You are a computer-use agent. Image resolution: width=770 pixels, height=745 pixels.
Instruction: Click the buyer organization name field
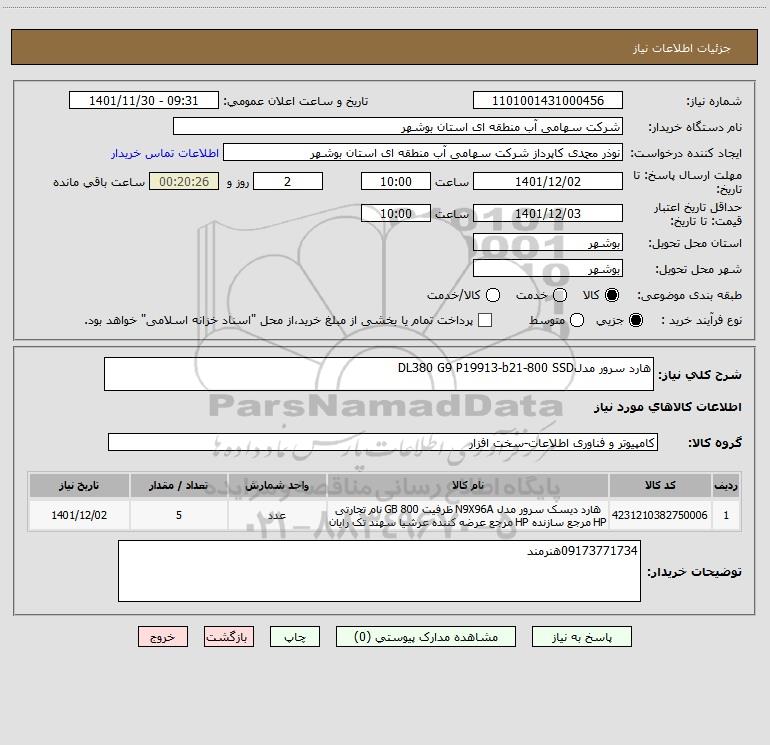point(398,127)
